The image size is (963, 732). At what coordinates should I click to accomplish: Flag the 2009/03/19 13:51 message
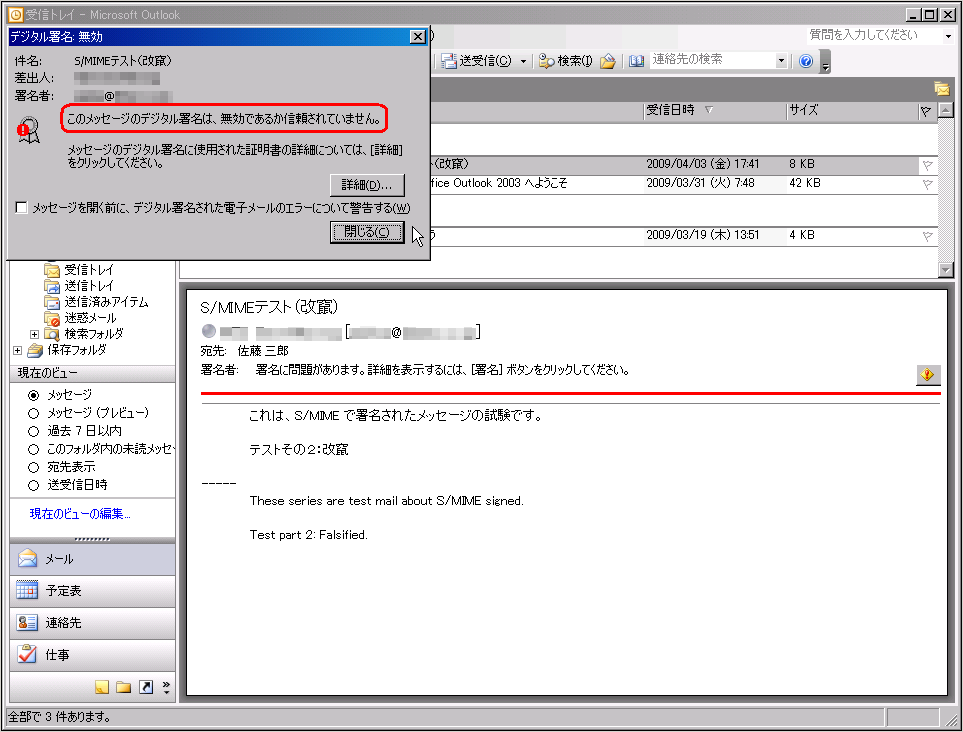pos(927,236)
